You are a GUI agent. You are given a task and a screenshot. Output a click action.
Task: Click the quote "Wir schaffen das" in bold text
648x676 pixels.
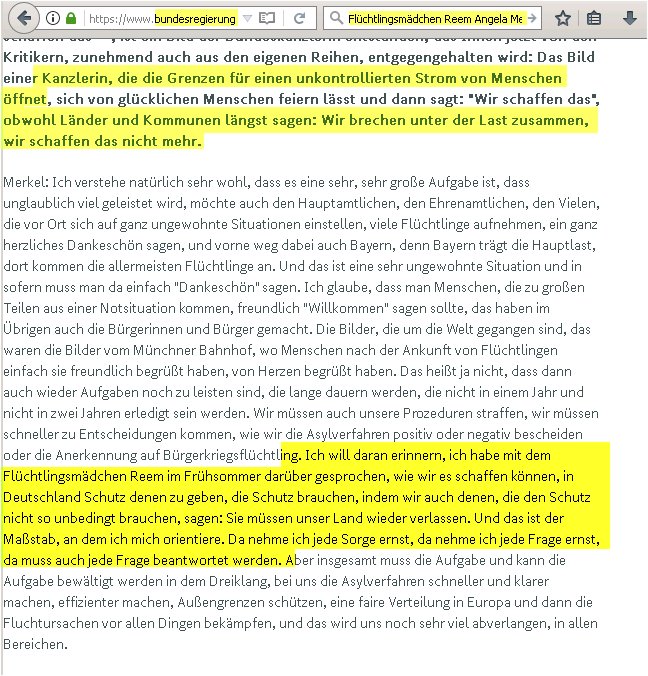tap(533, 99)
